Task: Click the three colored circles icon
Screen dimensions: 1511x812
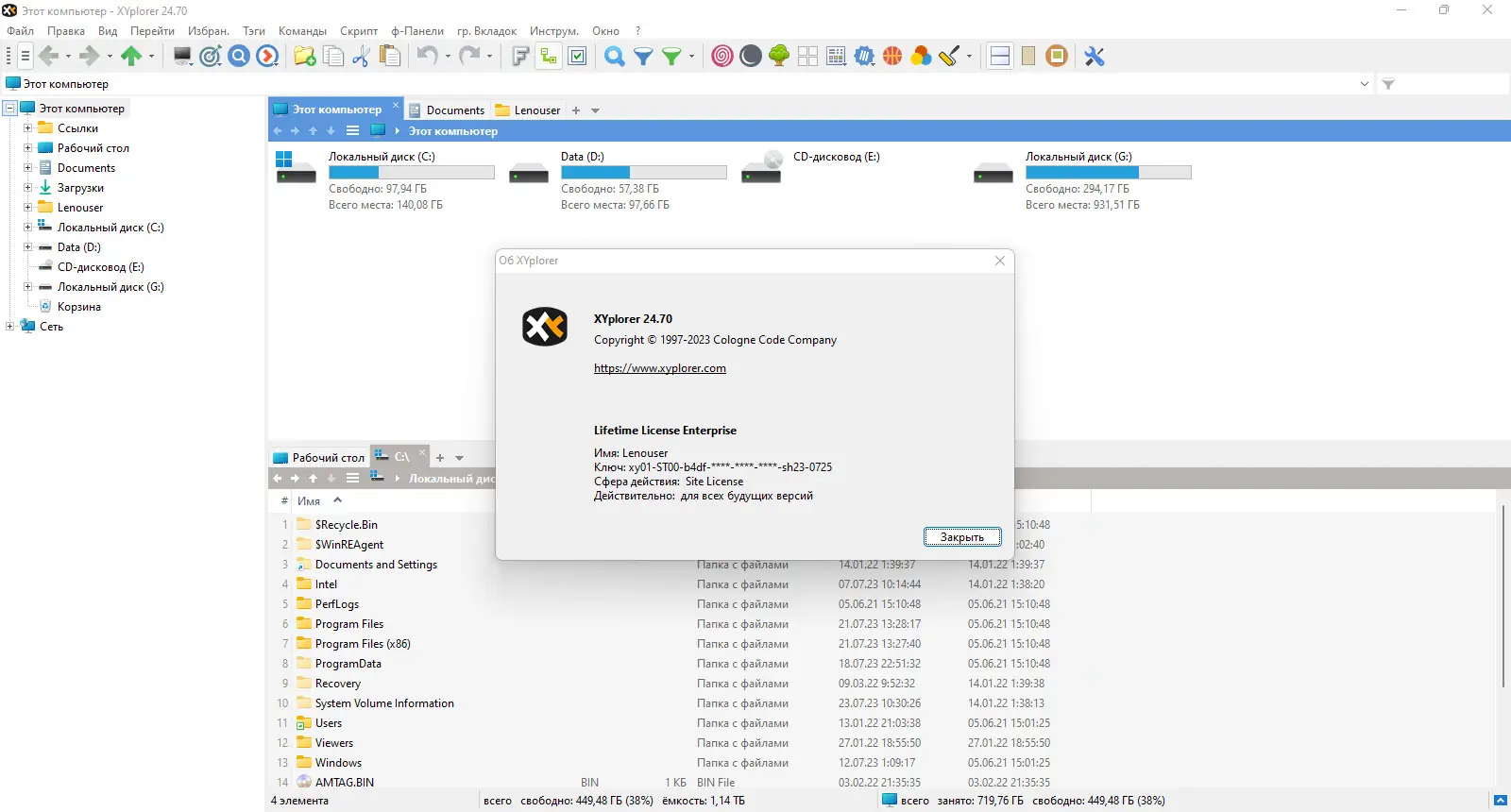Action: coord(921,57)
